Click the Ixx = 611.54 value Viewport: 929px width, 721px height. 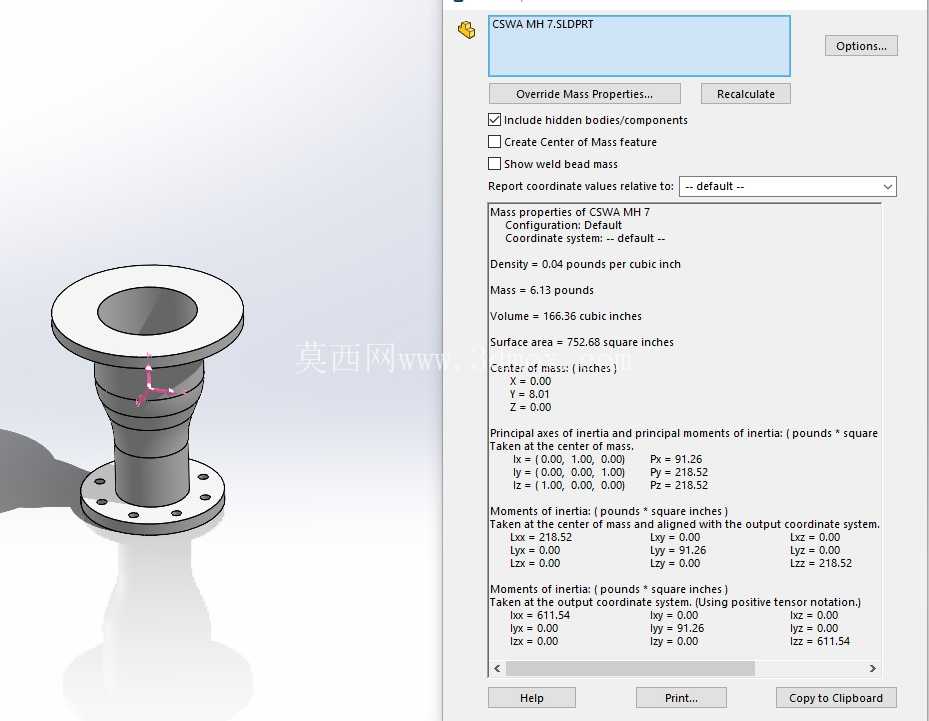540,616
